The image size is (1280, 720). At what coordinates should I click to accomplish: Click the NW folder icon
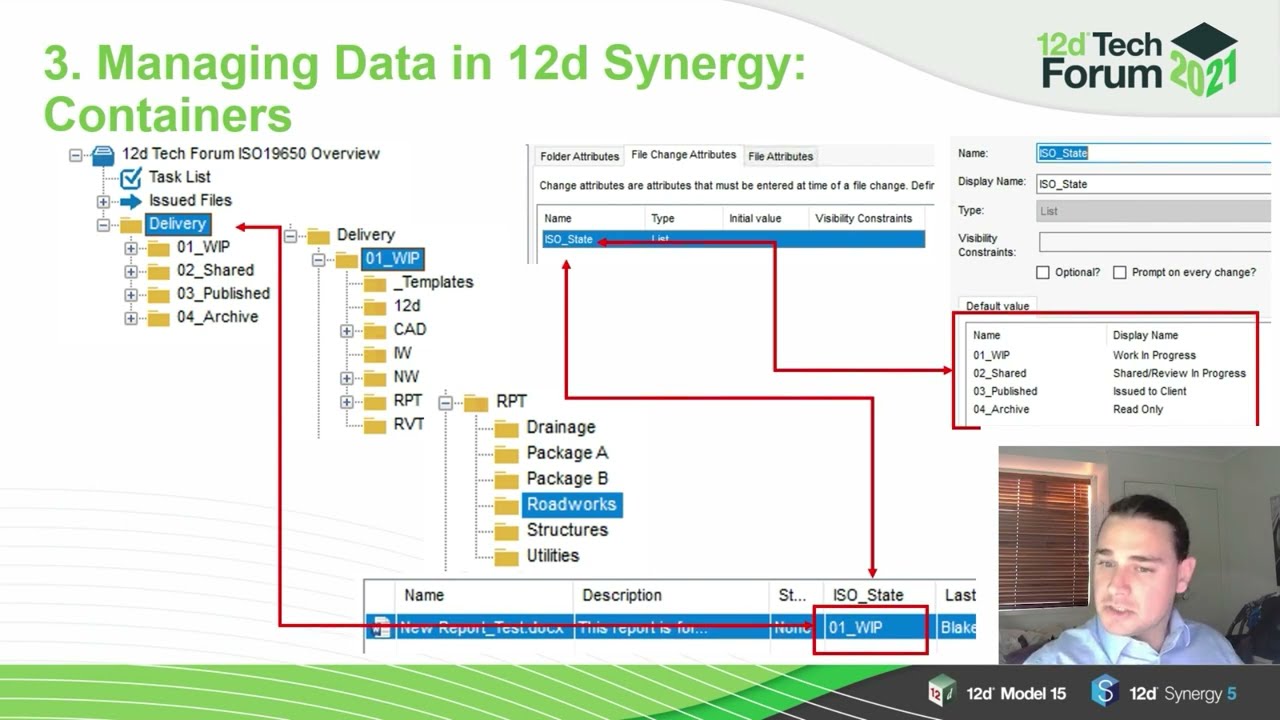[375, 378]
